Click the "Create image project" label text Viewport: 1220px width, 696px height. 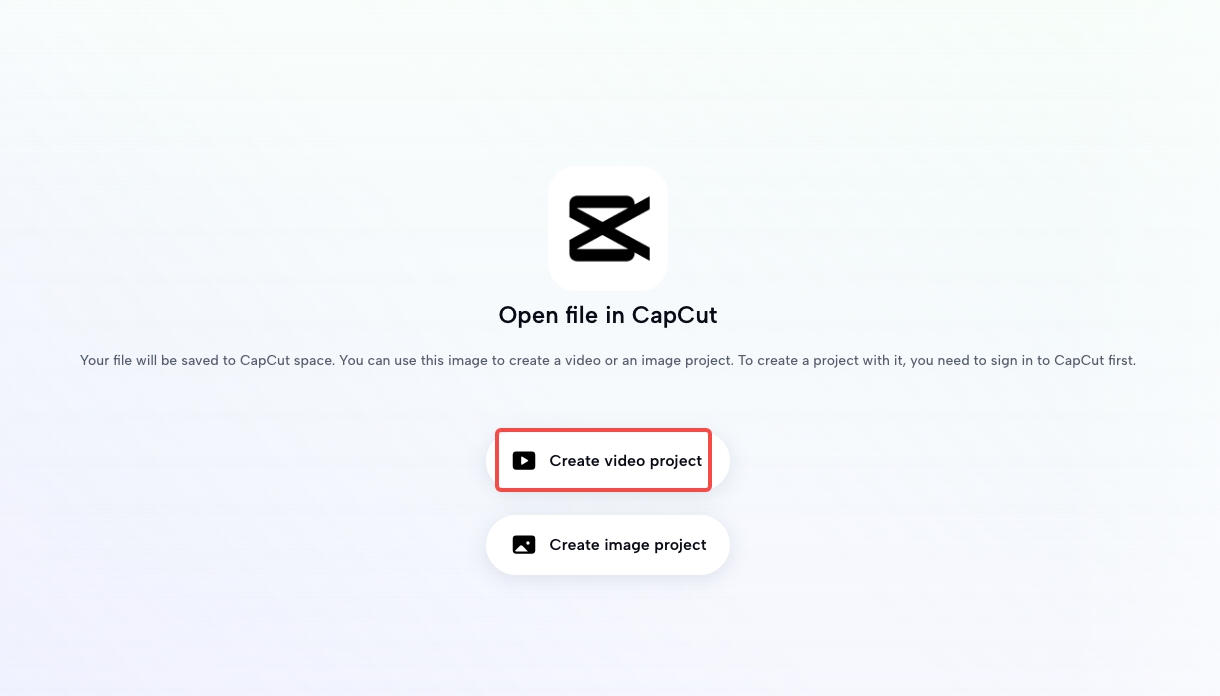point(628,545)
